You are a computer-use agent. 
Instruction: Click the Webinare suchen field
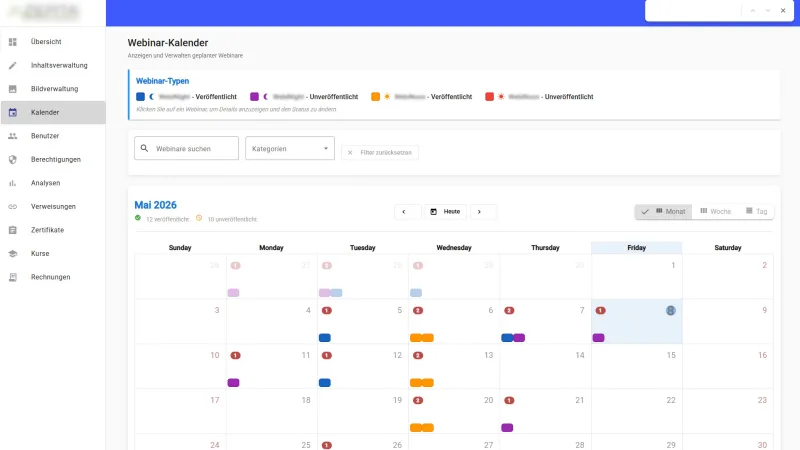pyautogui.click(x=186, y=148)
